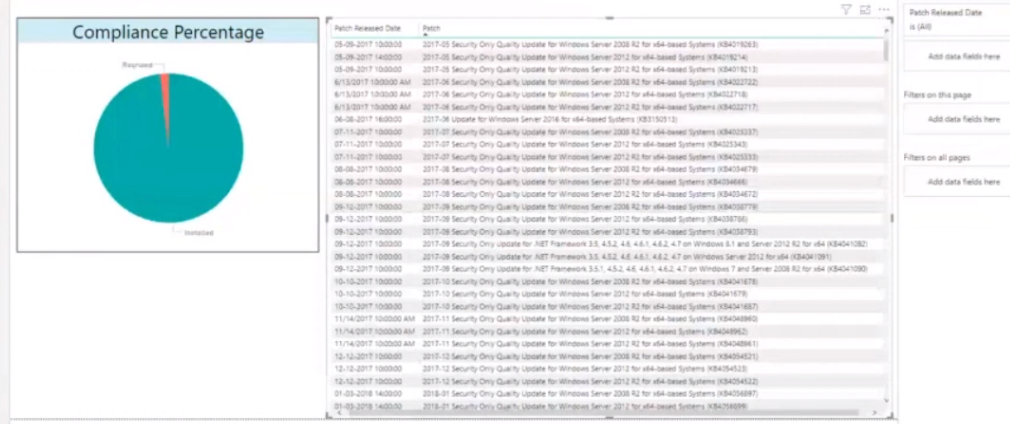This screenshot has height=424, width=1010.
Task: Click the date cell '06-08-2017 16:00:00'
Action: [x=368, y=120]
